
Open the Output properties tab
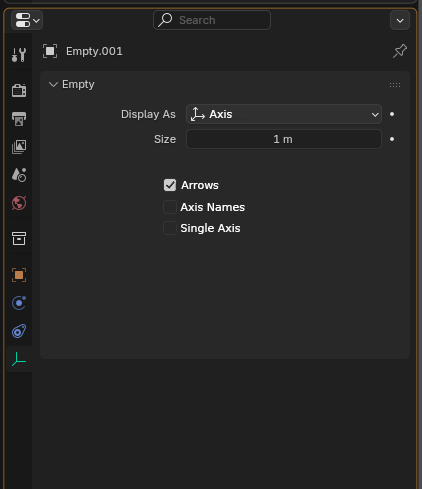pos(19,119)
